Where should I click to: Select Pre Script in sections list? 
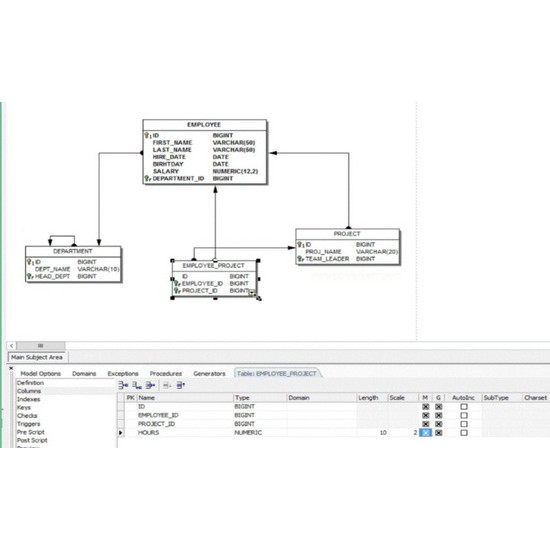[31, 432]
